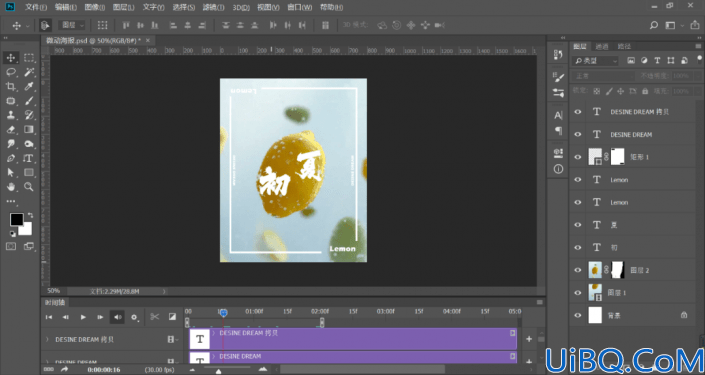Click the 图层 2 layer mask thumbnail
Viewport: 705px width, 375px height.
coord(618,270)
